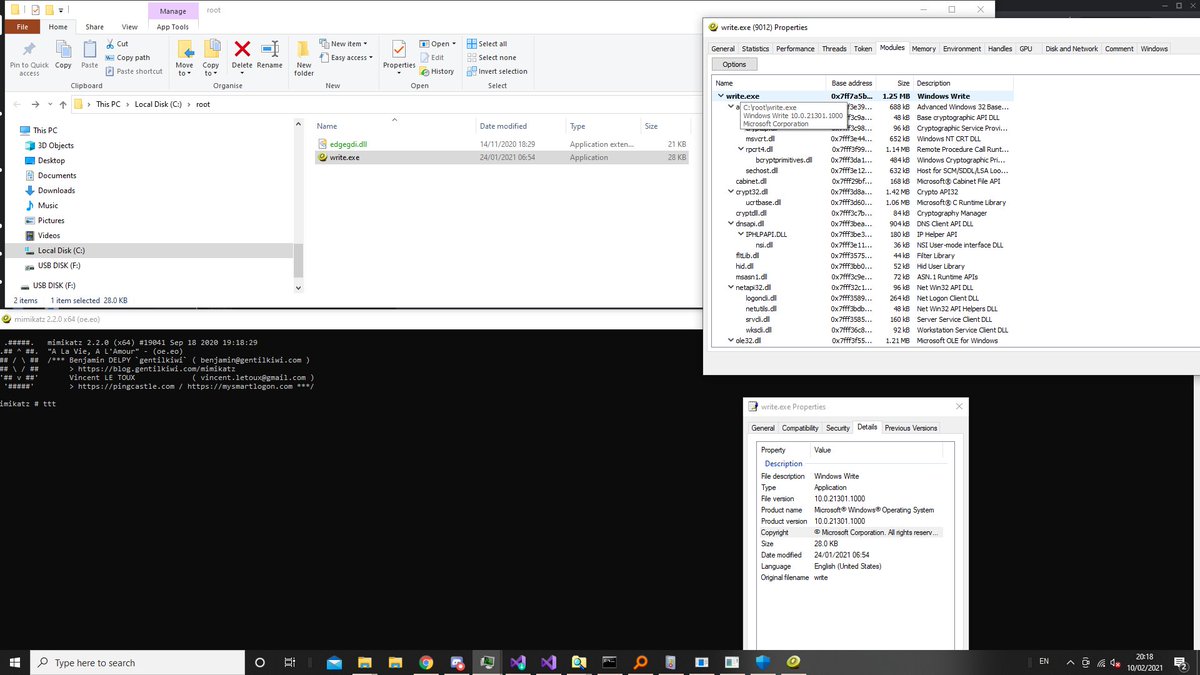Sort modules by Base address column
This screenshot has height=675, width=1200.
[x=853, y=83]
